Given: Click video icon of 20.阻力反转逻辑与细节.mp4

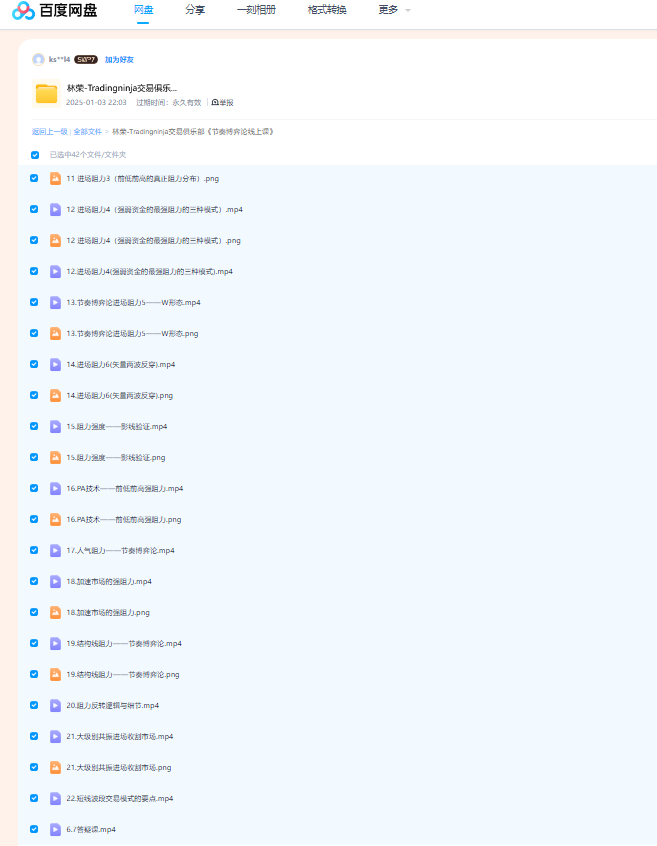Looking at the screenshot, I should [55, 706].
